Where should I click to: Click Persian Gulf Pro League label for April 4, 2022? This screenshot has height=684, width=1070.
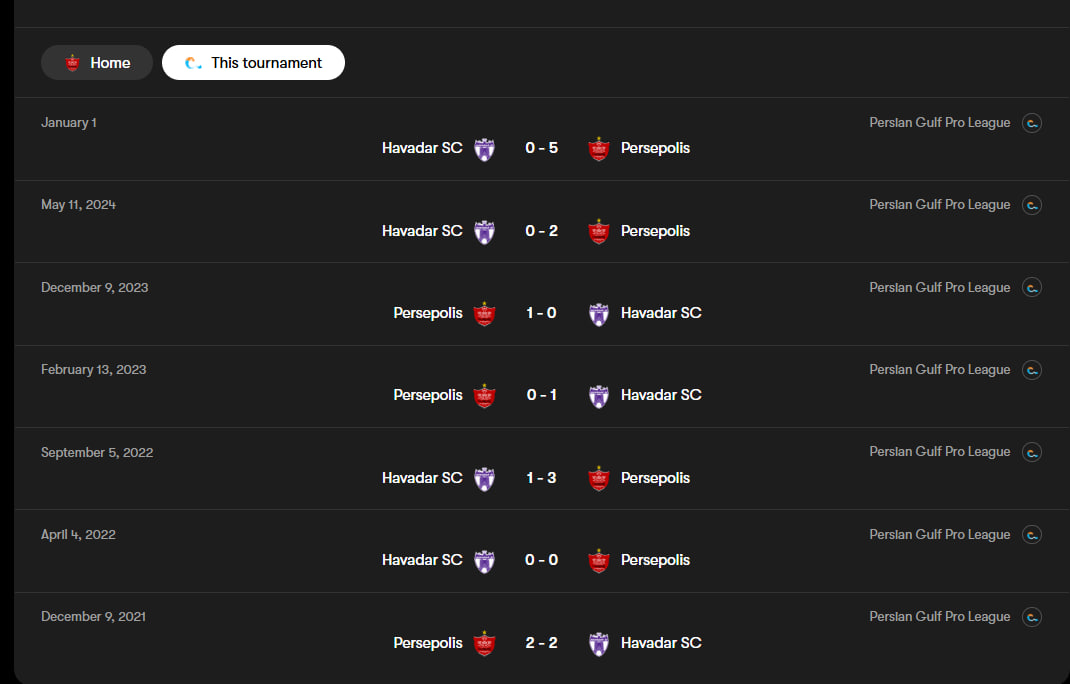tap(939, 535)
